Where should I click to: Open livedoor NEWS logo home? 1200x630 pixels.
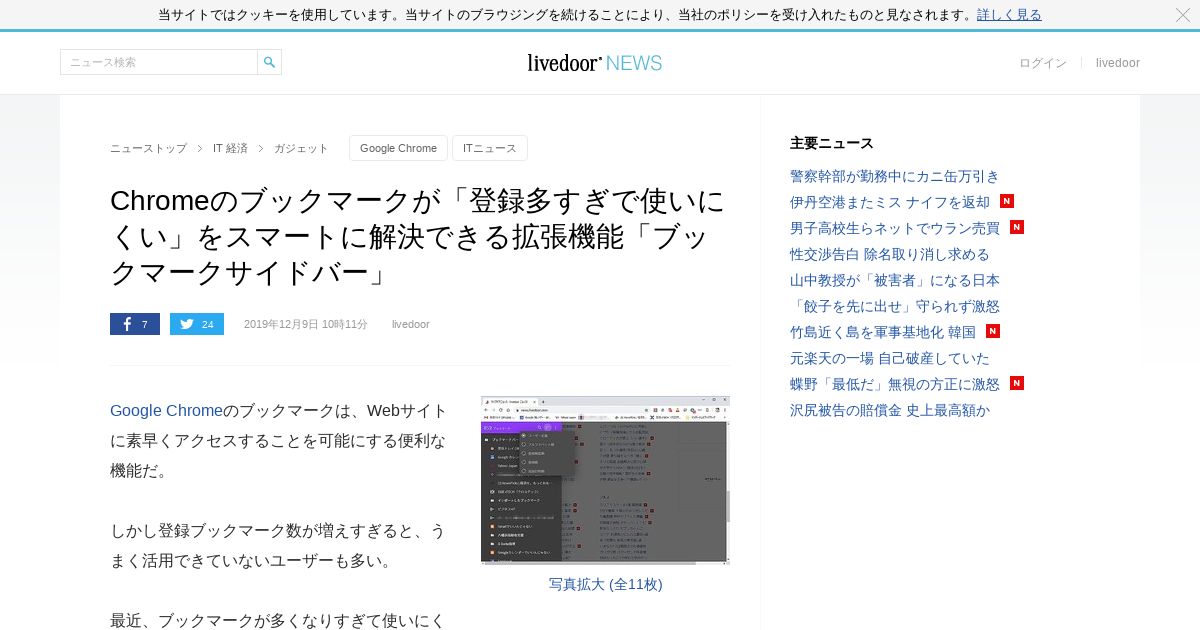595,63
